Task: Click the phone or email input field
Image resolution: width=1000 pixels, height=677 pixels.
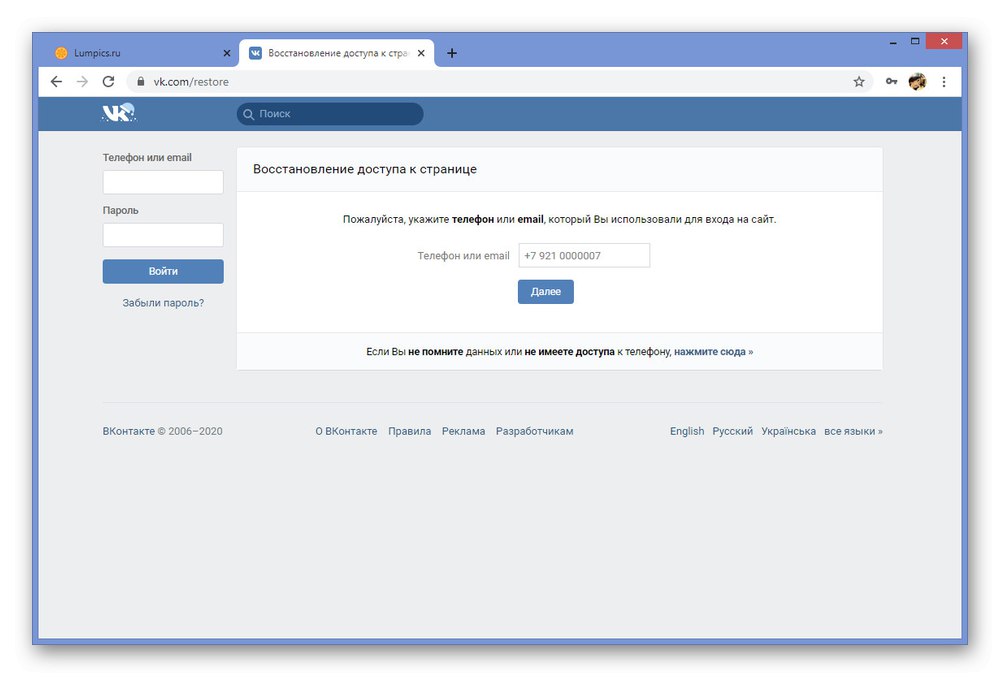Action: click(584, 255)
